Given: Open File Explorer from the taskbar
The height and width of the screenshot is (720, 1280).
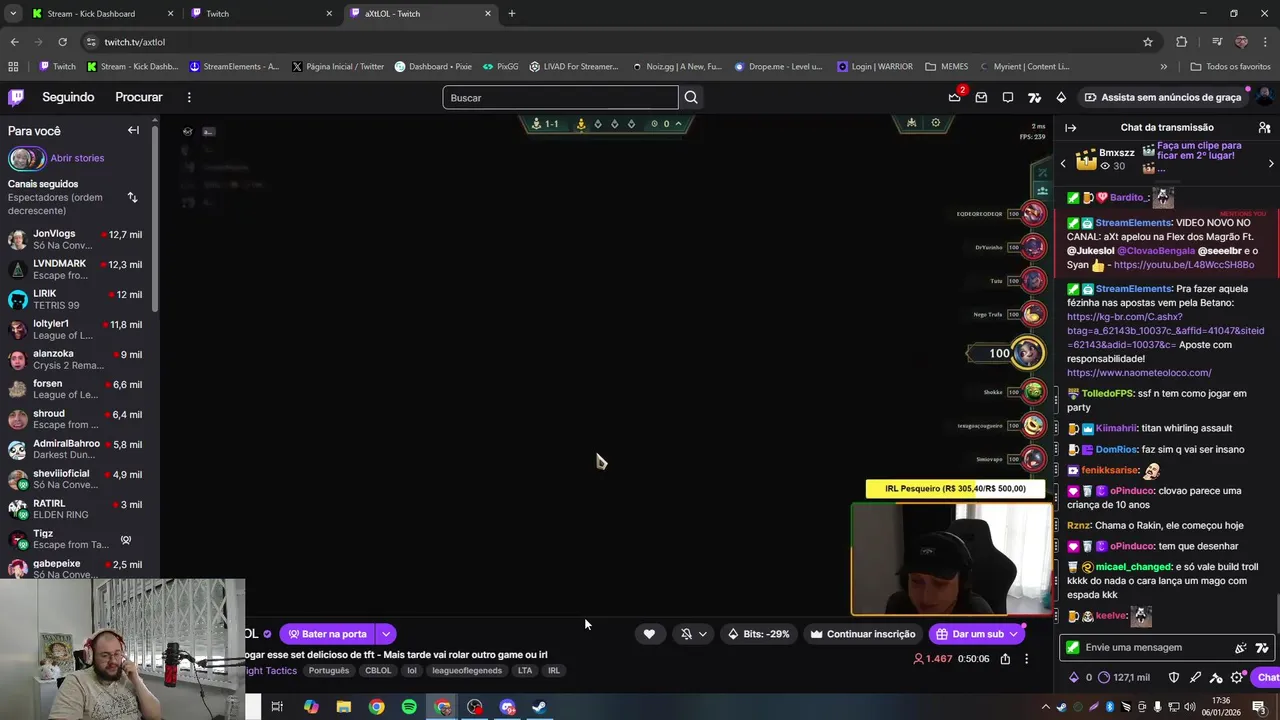Looking at the screenshot, I should click(x=344, y=707).
